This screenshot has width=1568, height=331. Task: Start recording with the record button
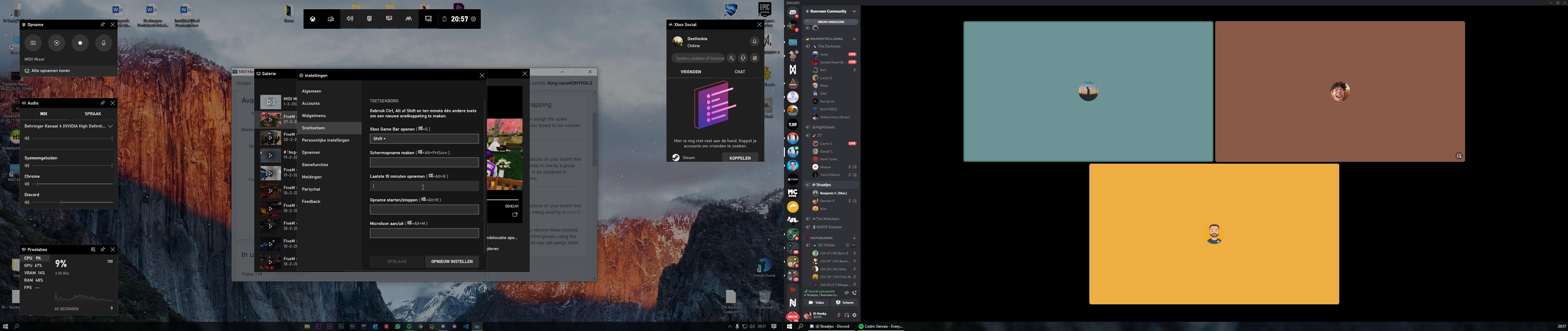[x=80, y=43]
